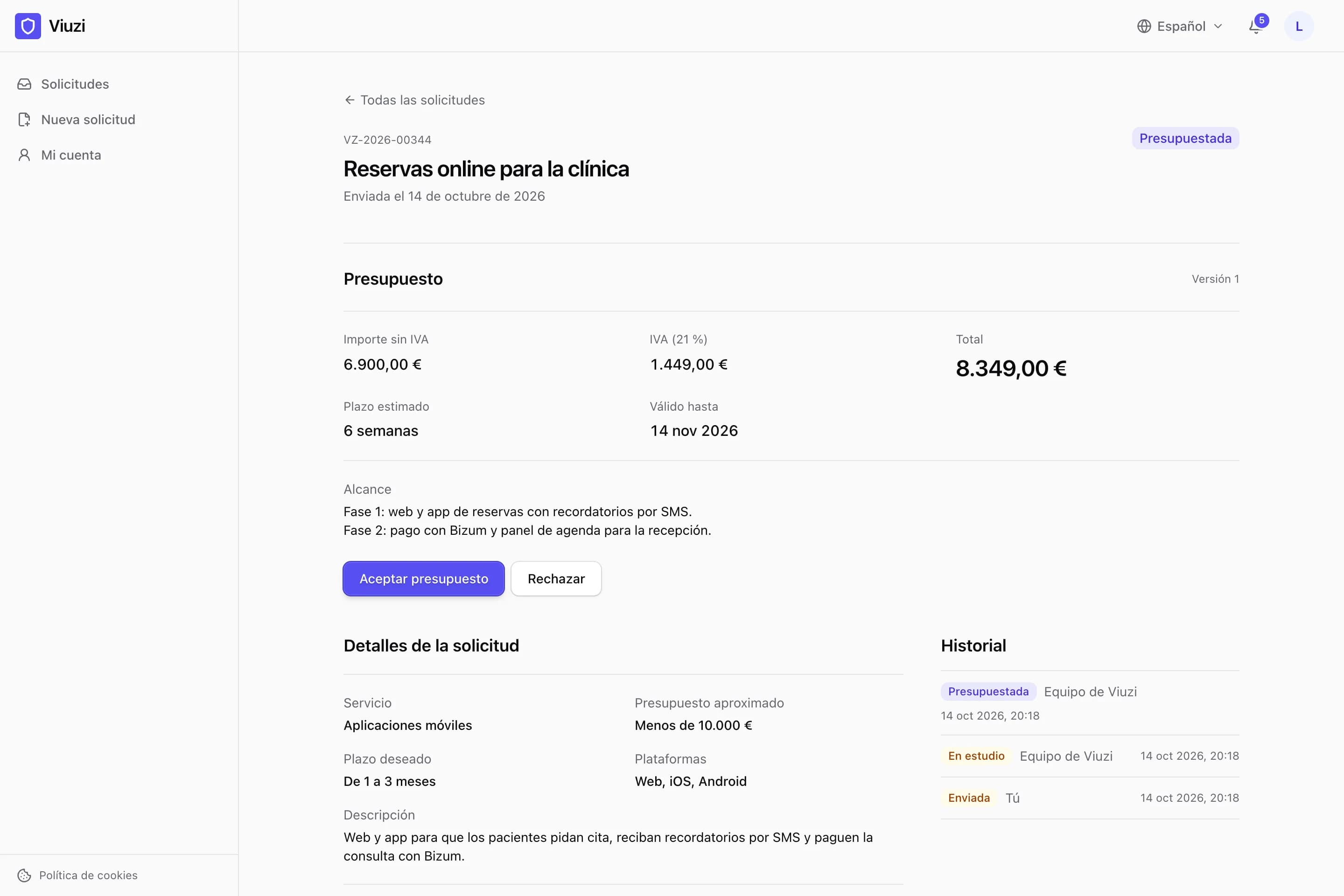
Task: Open the user avatar labeled L
Action: coord(1299,26)
